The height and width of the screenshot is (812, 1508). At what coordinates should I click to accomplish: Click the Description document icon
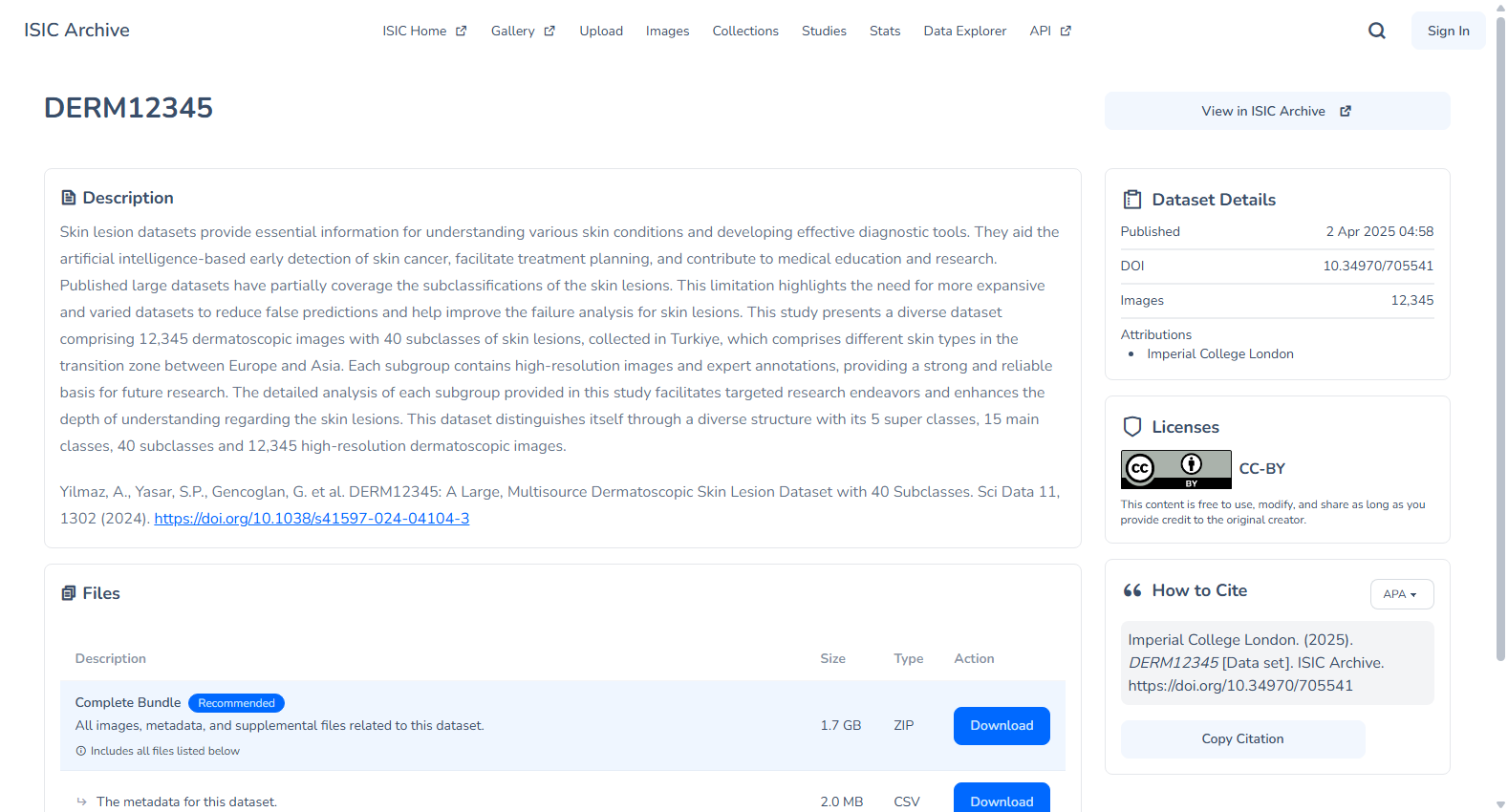point(69,198)
